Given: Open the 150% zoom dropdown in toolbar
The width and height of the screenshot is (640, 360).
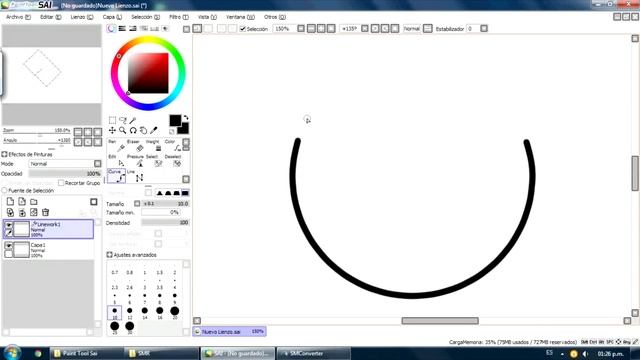Looking at the screenshot, I should [301, 29].
